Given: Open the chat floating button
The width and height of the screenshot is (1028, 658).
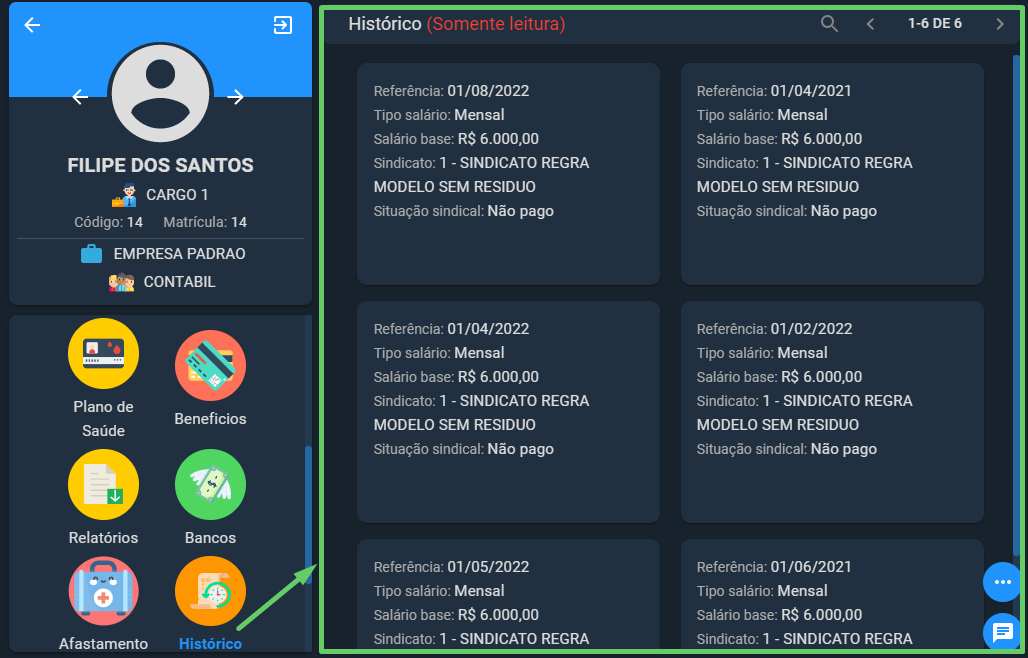Looking at the screenshot, I should [x=1002, y=632].
